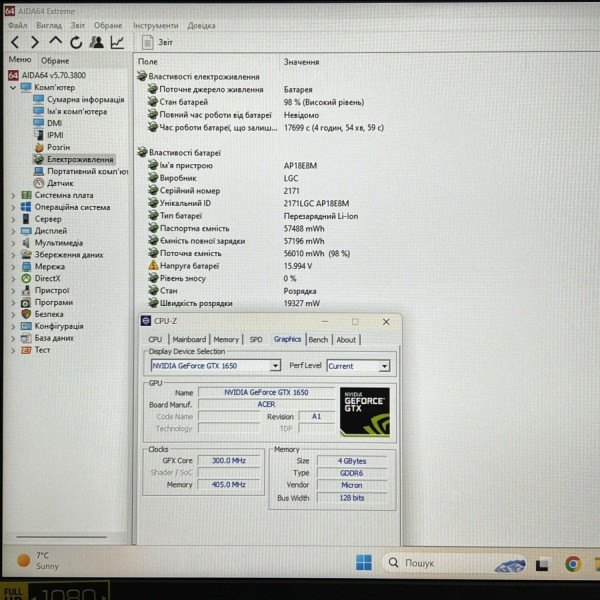Click AIDA64 v5.70.3800 root node
Viewport: 600px width, 600px height.
[x=47, y=75]
